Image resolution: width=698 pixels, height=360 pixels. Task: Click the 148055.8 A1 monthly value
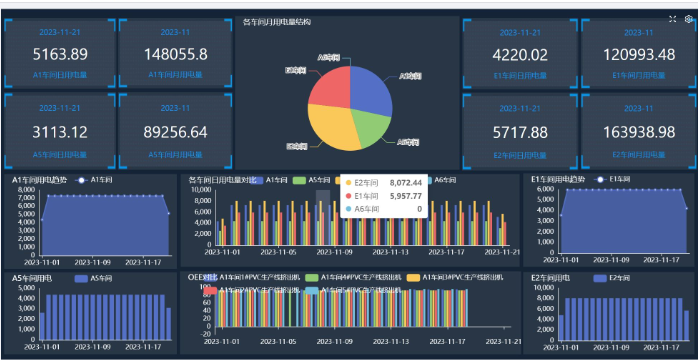tap(175, 54)
